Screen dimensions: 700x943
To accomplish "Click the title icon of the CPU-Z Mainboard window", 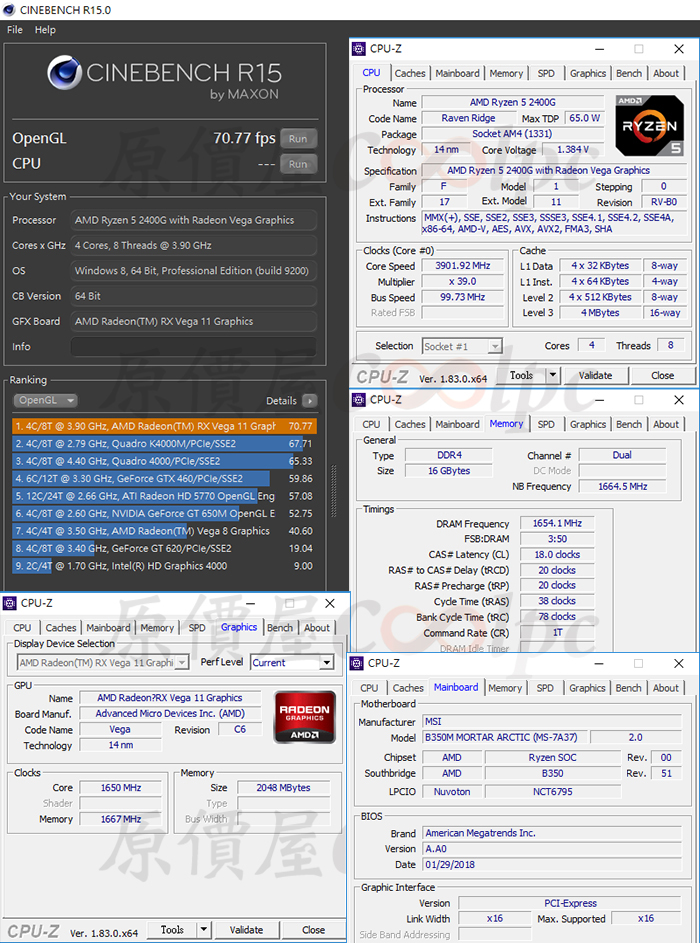I will pyautogui.click(x=357, y=663).
